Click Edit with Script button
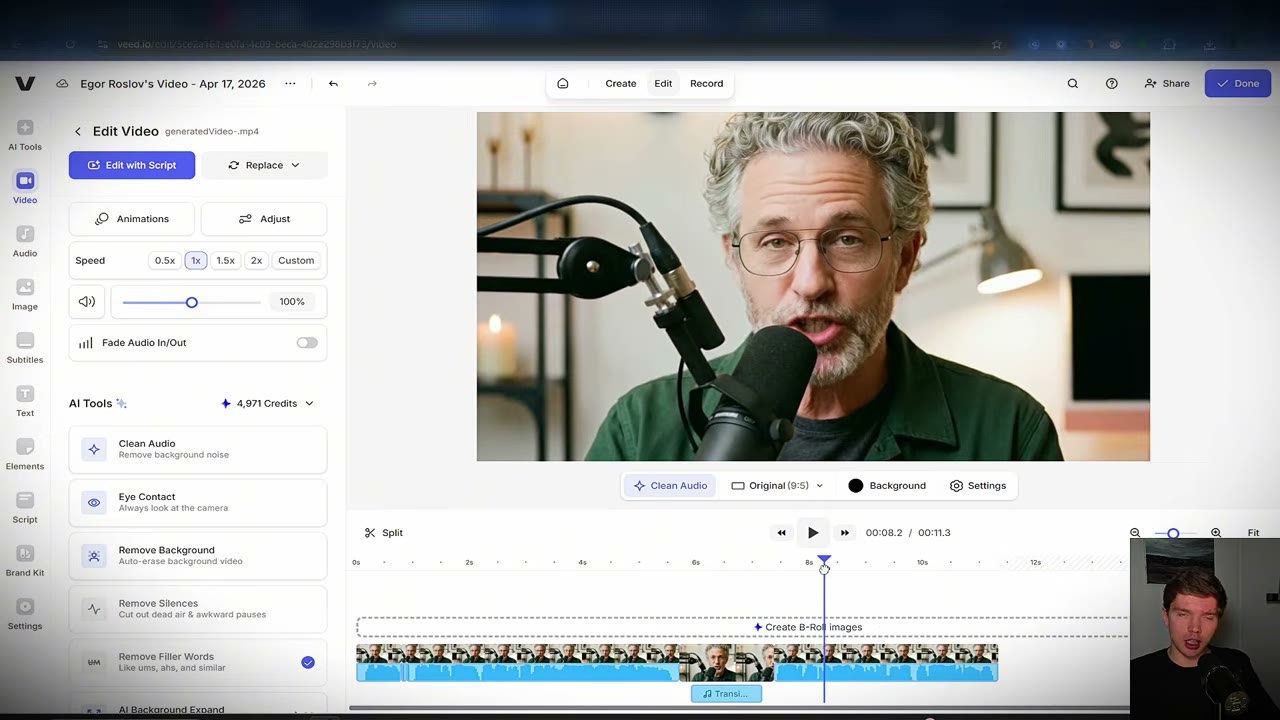The width and height of the screenshot is (1280, 720). (x=132, y=165)
